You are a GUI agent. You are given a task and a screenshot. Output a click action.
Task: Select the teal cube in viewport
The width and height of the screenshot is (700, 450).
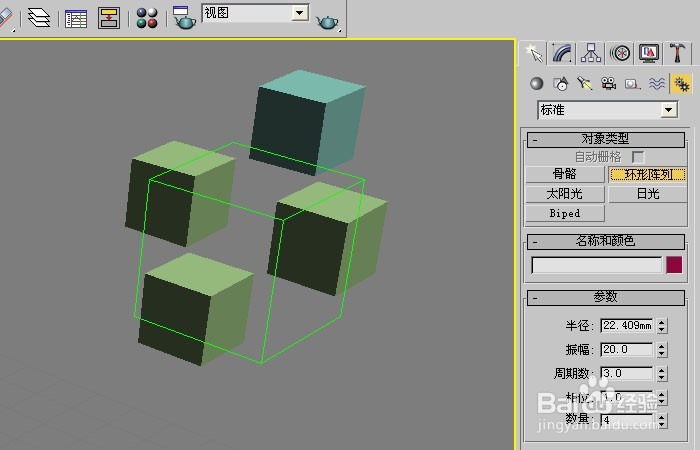[308, 122]
